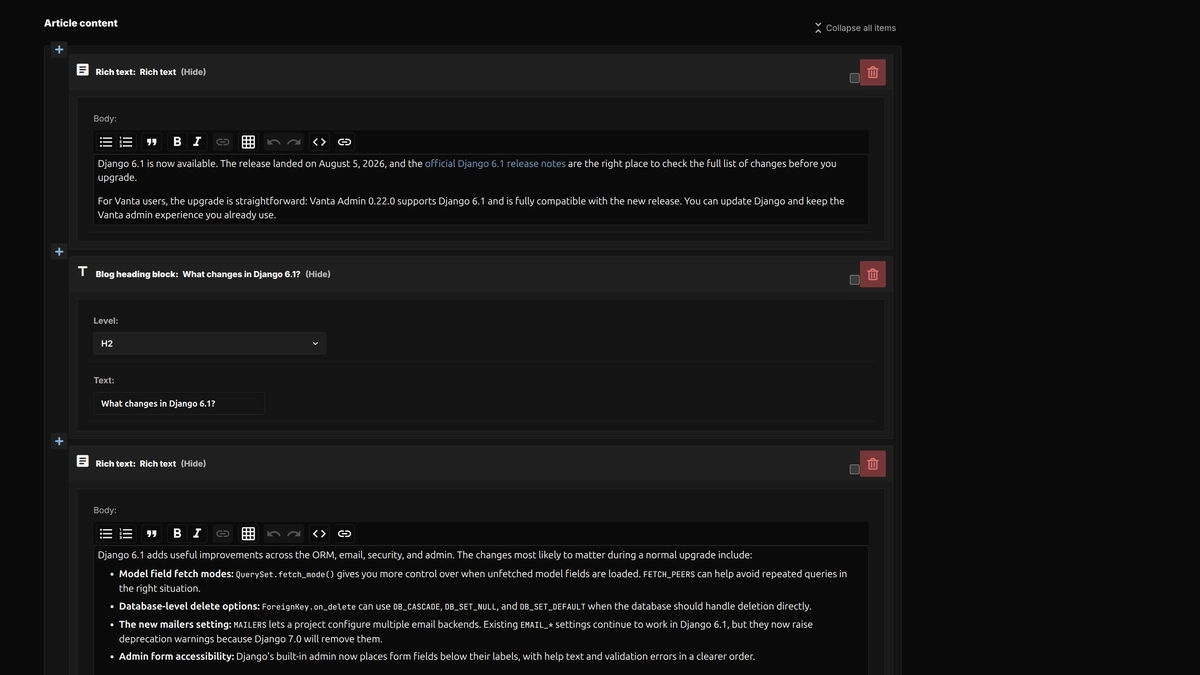Click dimmed link icon in first Body toolbar
This screenshot has width=1200, height=675.
click(x=223, y=142)
